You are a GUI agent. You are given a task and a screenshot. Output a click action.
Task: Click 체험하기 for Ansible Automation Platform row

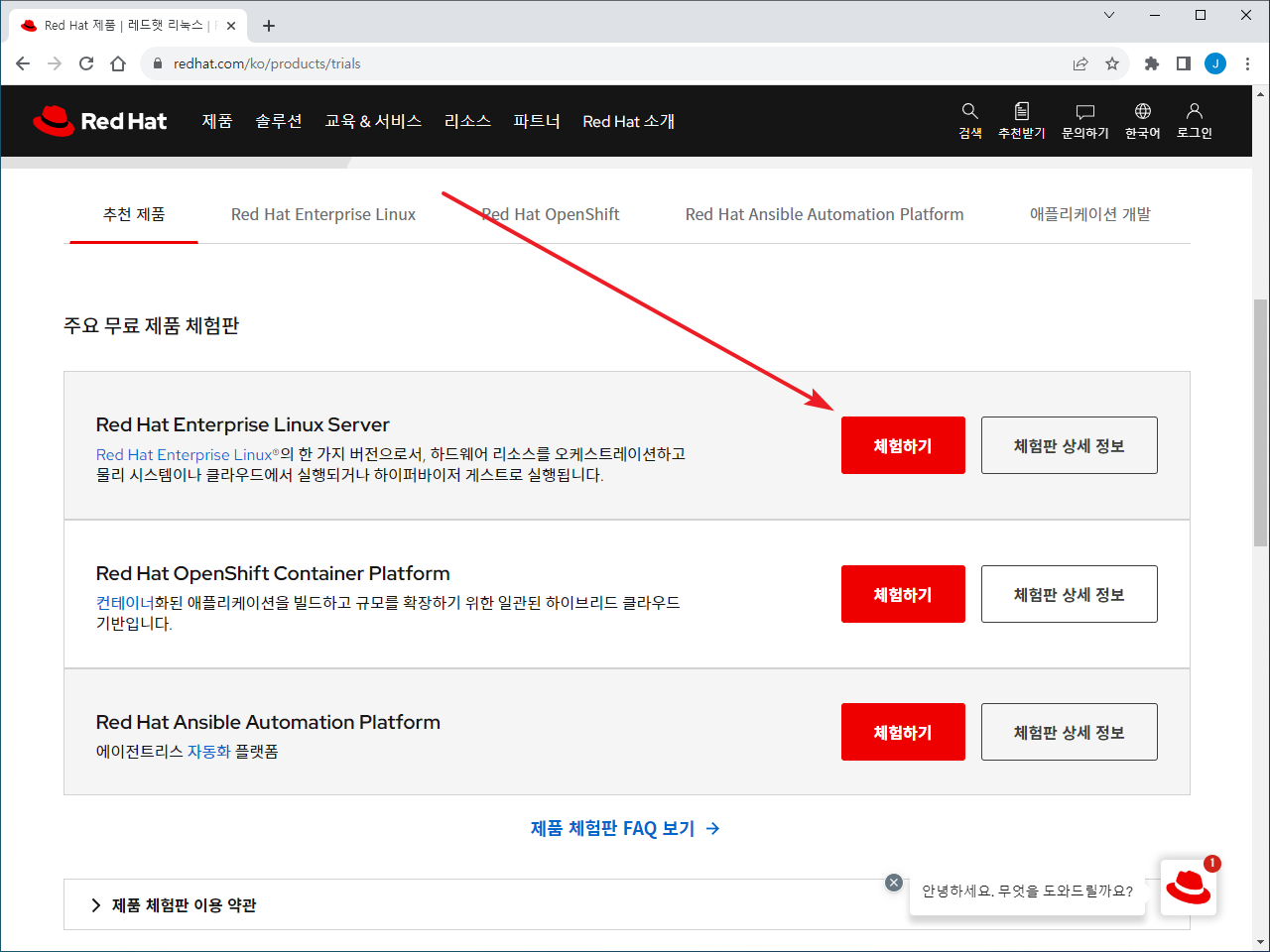point(903,732)
